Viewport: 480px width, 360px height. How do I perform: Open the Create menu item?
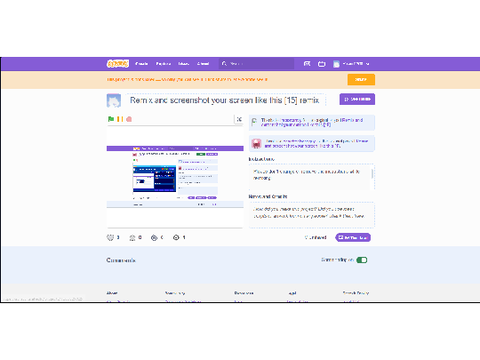click(142, 64)
